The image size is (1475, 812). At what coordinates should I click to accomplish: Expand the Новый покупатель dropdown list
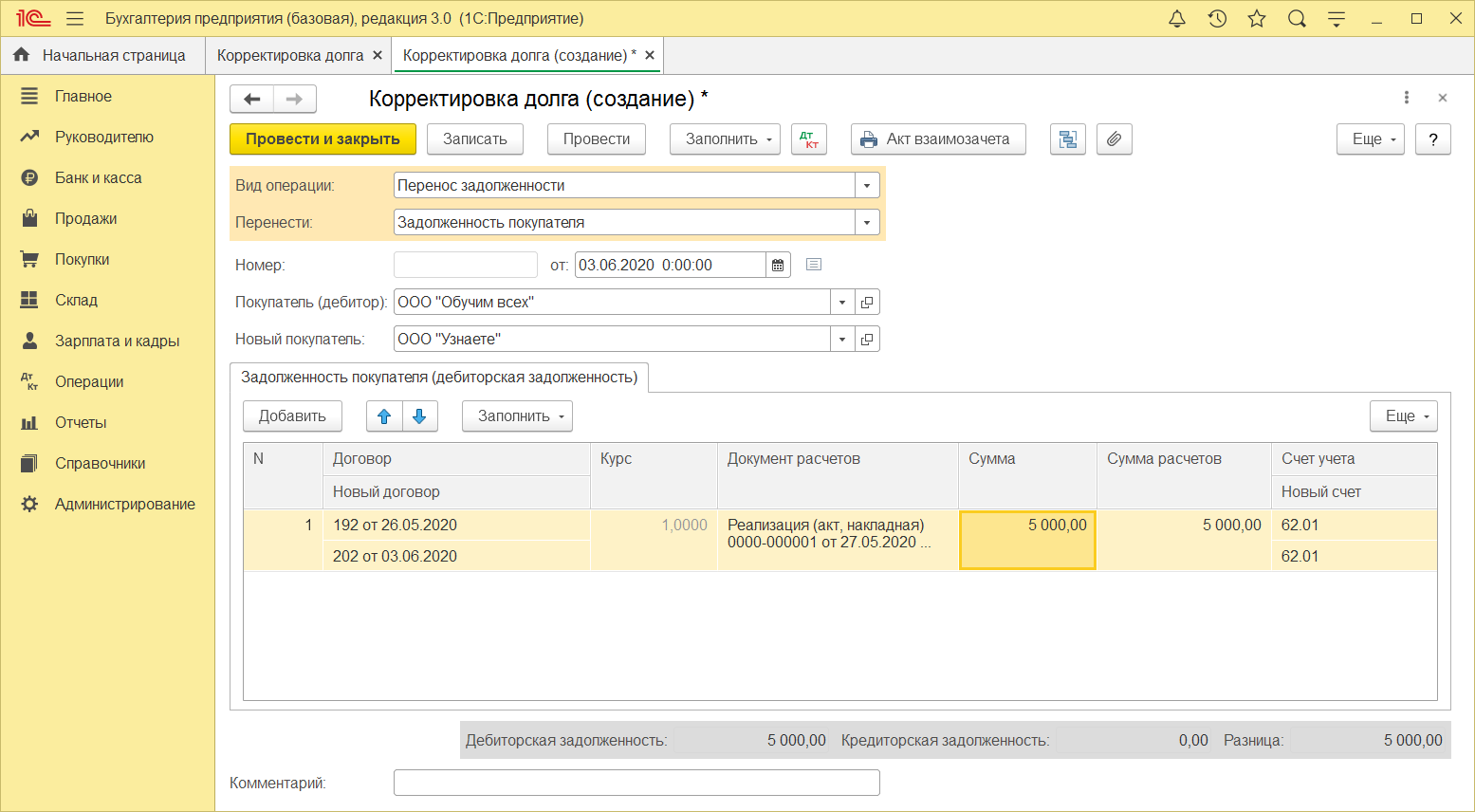tap(842, 340)
